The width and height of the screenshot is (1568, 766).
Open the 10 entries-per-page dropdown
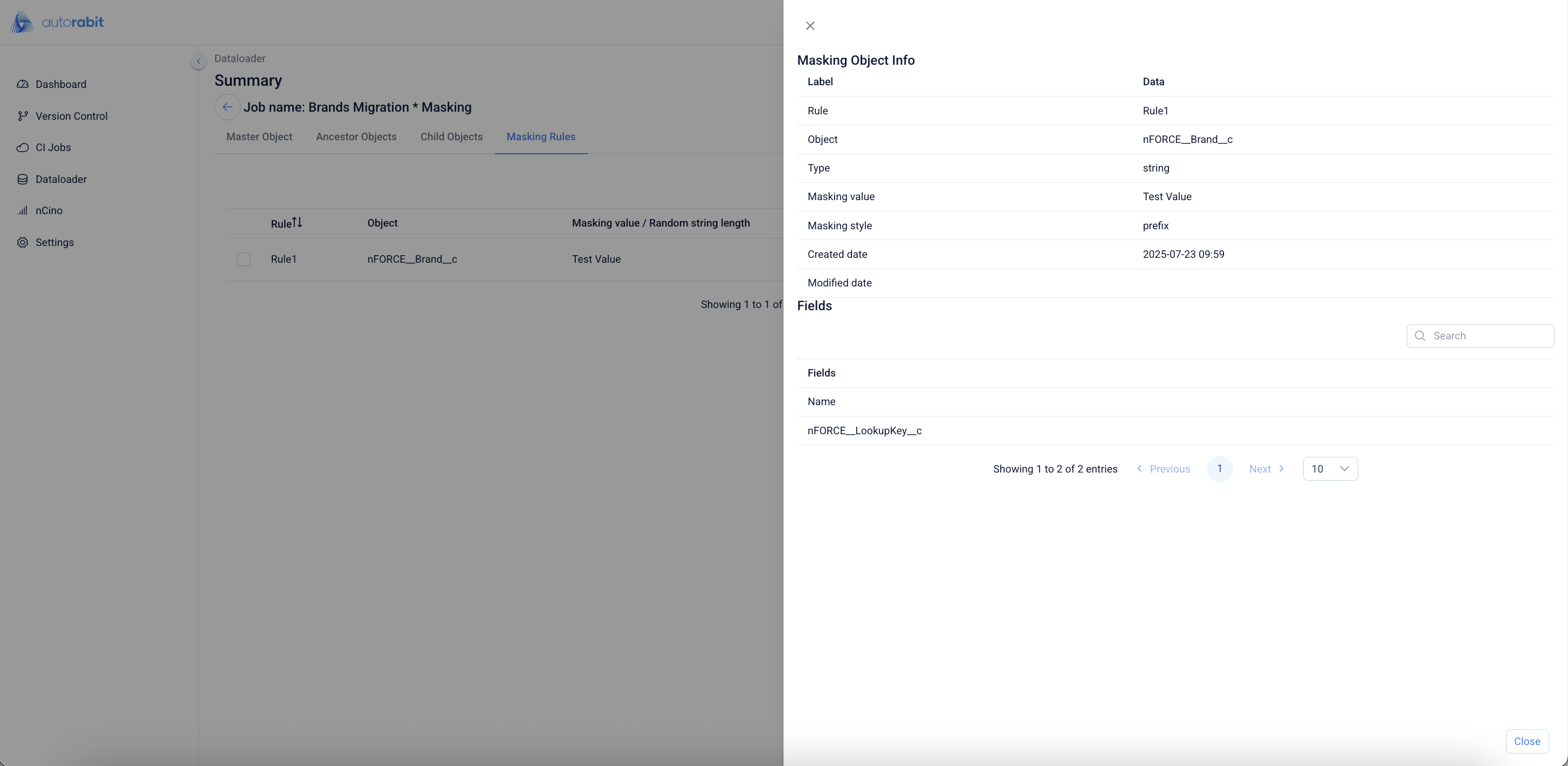point(1330,469)
